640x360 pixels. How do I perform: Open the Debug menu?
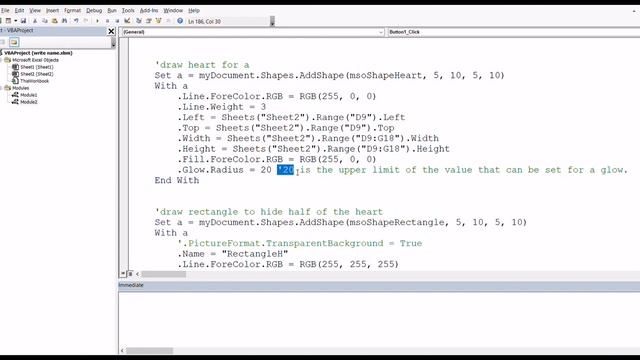(x=94, y=11)
